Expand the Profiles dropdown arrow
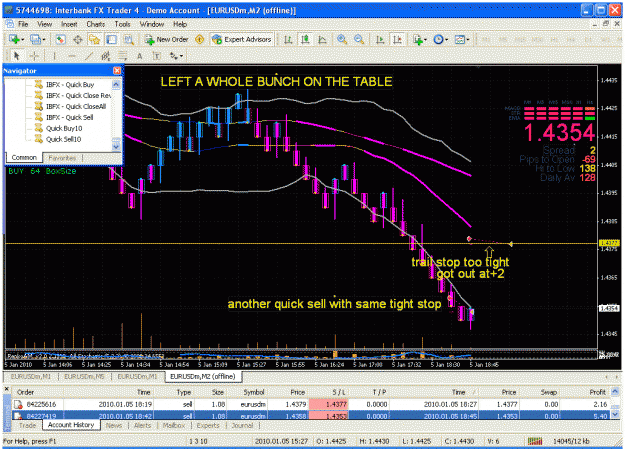This screenshot has width=625, height=449. [43, 39]
